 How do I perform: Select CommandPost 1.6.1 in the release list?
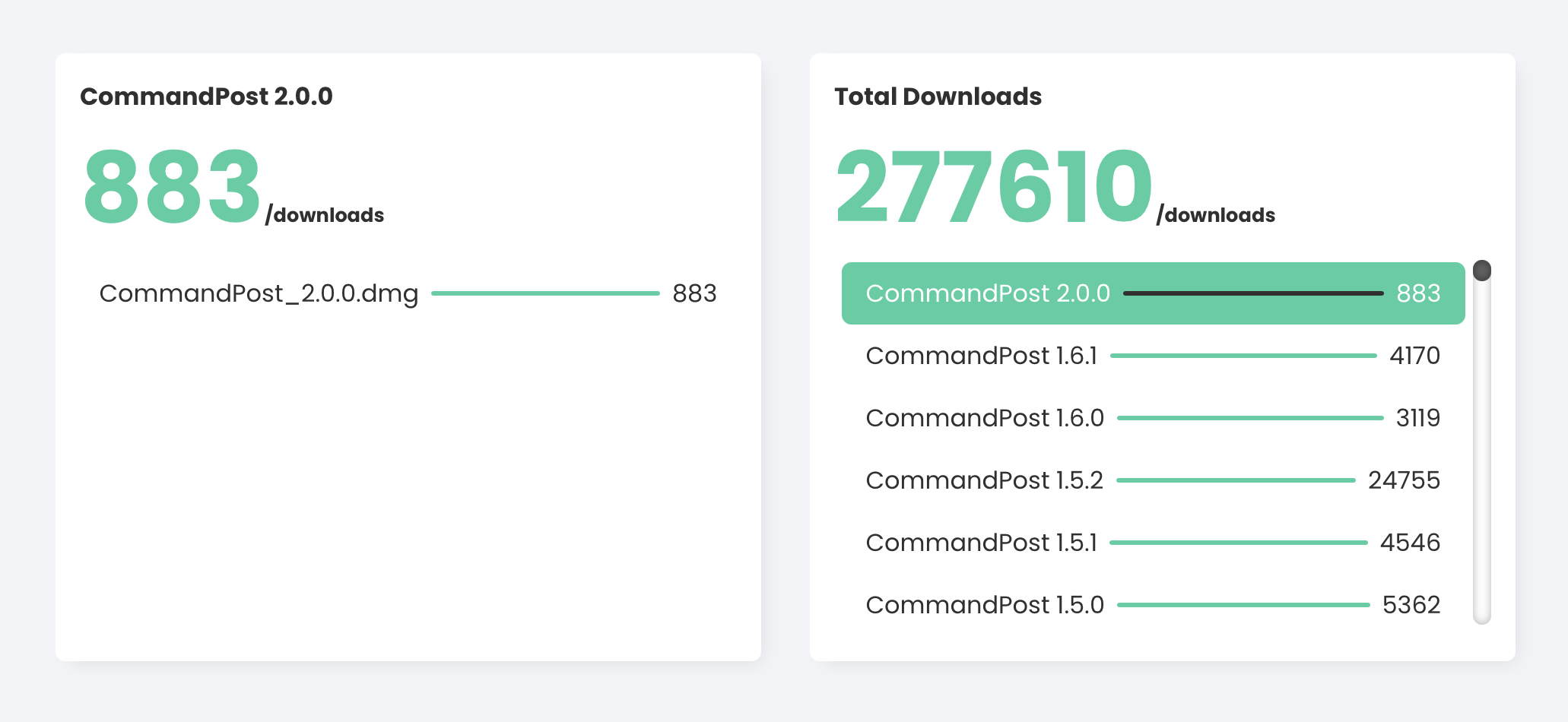(981, 356)
